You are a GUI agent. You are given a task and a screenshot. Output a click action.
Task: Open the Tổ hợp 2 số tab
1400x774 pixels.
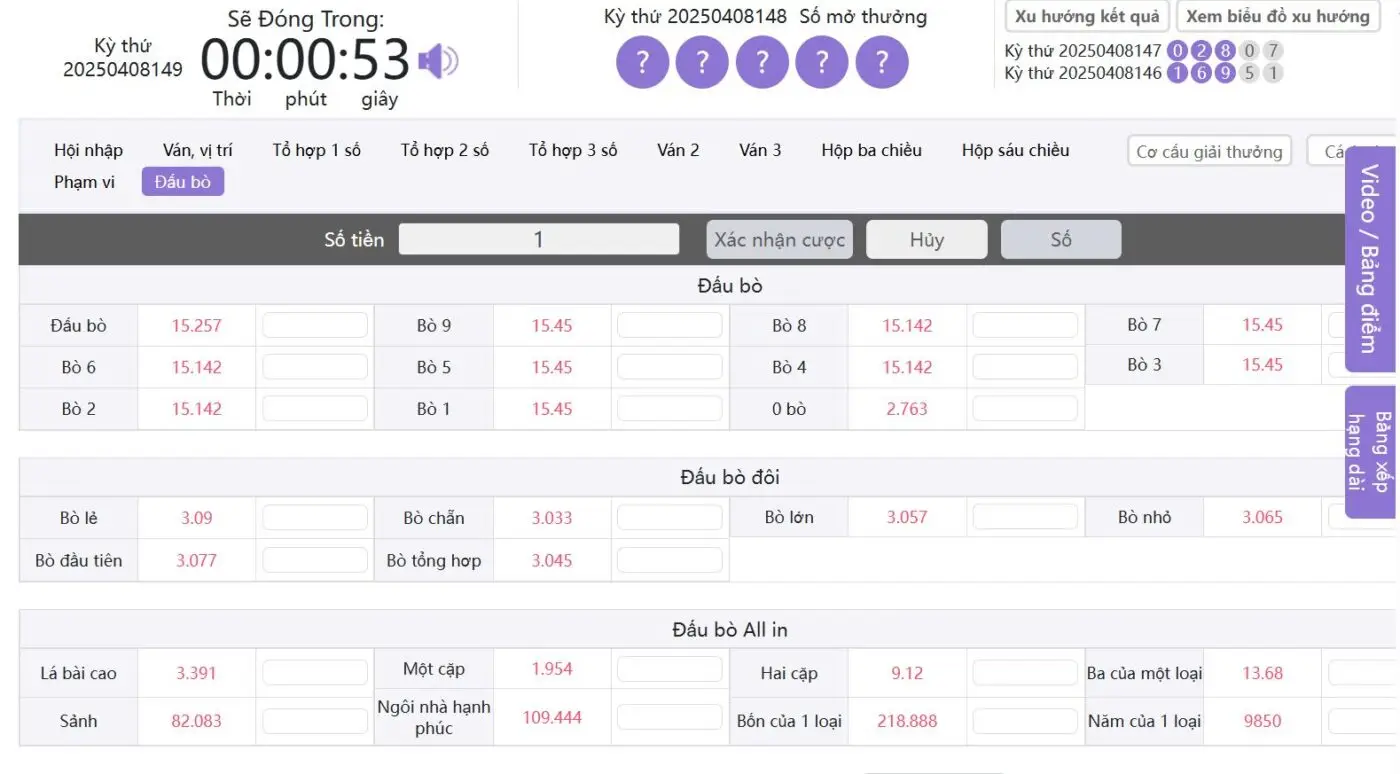tap(445, 151)
